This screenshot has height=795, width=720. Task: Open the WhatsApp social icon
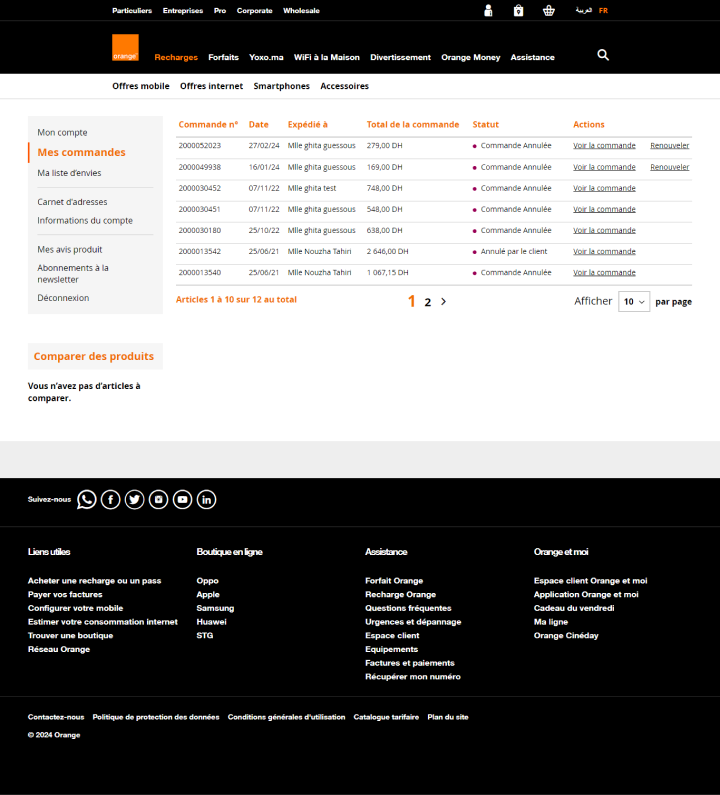[87, 499]
